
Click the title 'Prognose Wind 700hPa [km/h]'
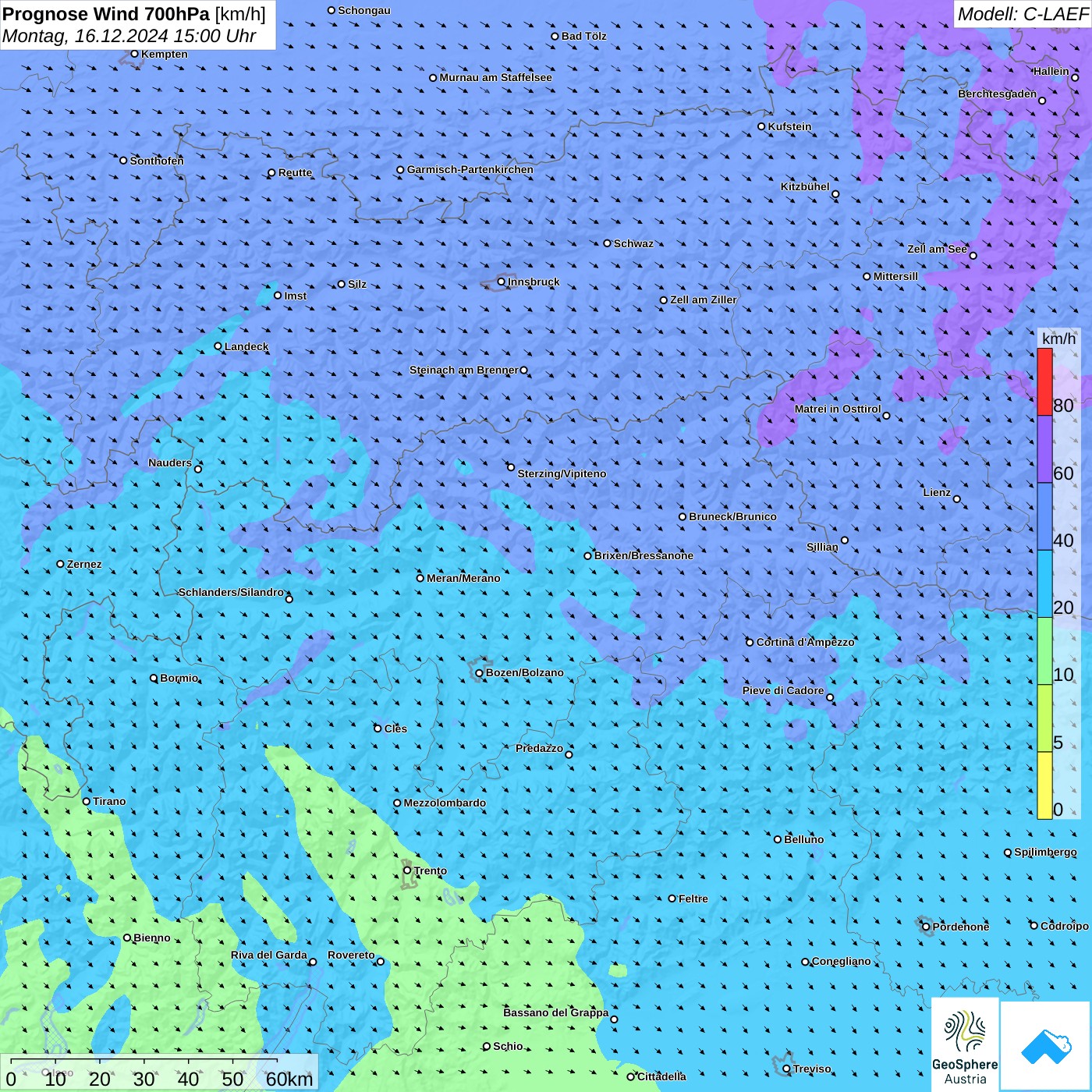[134, 14]
